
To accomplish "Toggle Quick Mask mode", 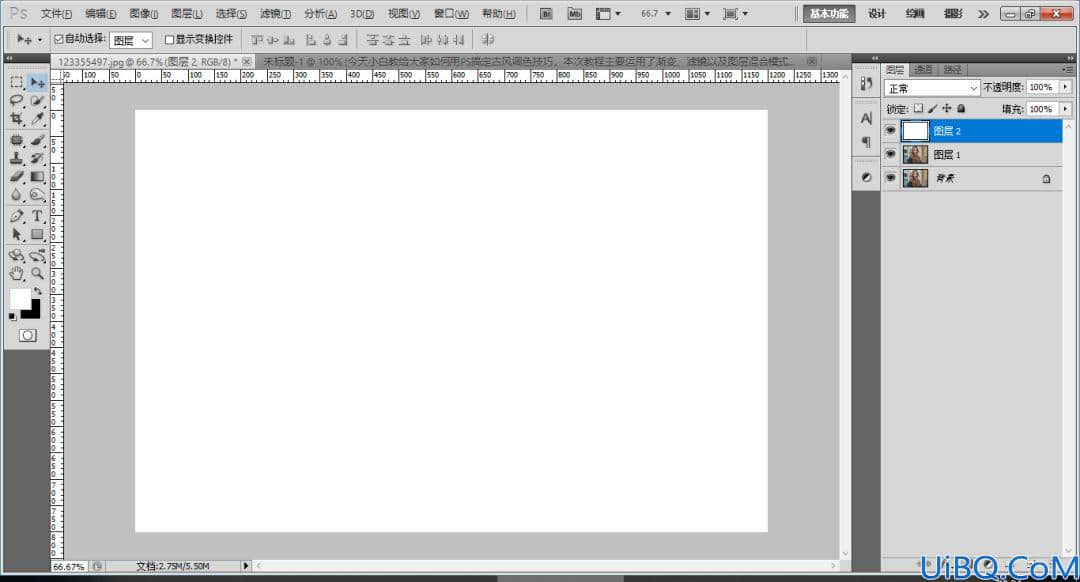I will 28,335.
